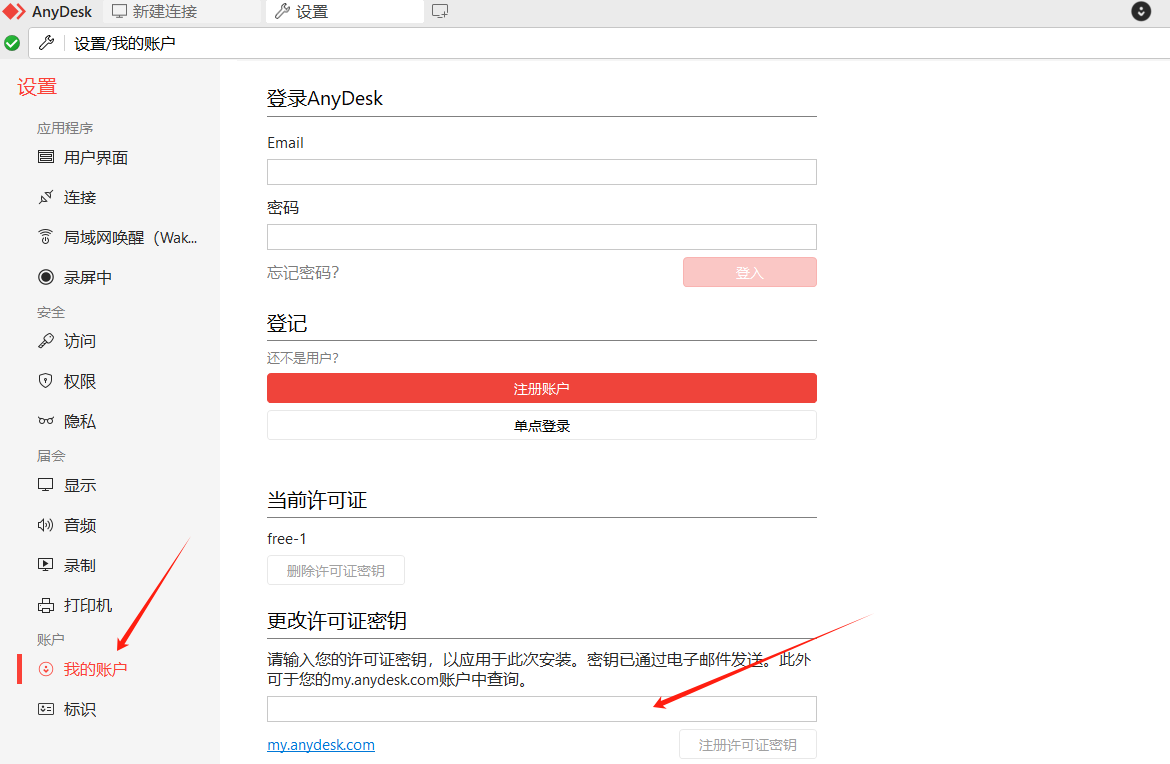Click the 权限 shield icon

[x=46, y=381]
